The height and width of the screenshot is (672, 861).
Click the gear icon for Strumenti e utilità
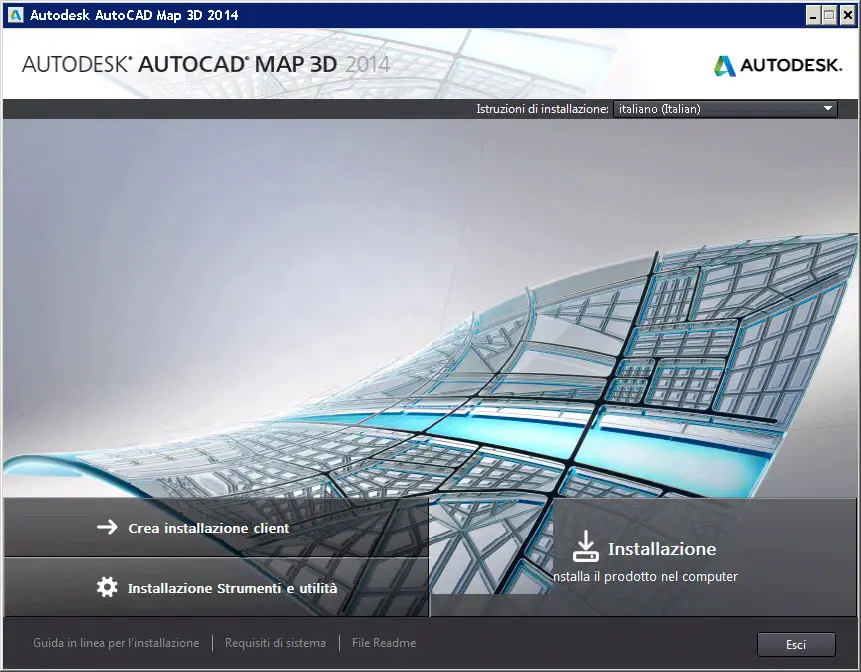[x=107, y=587]
